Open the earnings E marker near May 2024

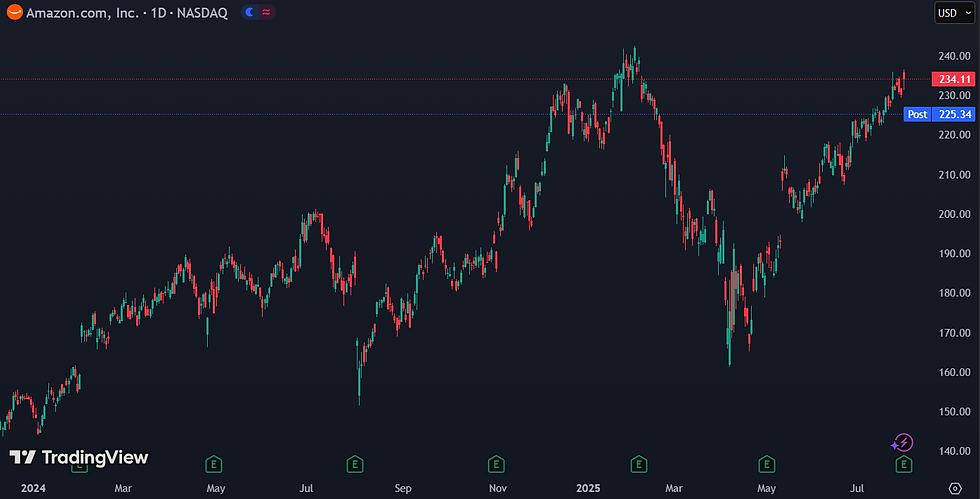click(214, 464)
